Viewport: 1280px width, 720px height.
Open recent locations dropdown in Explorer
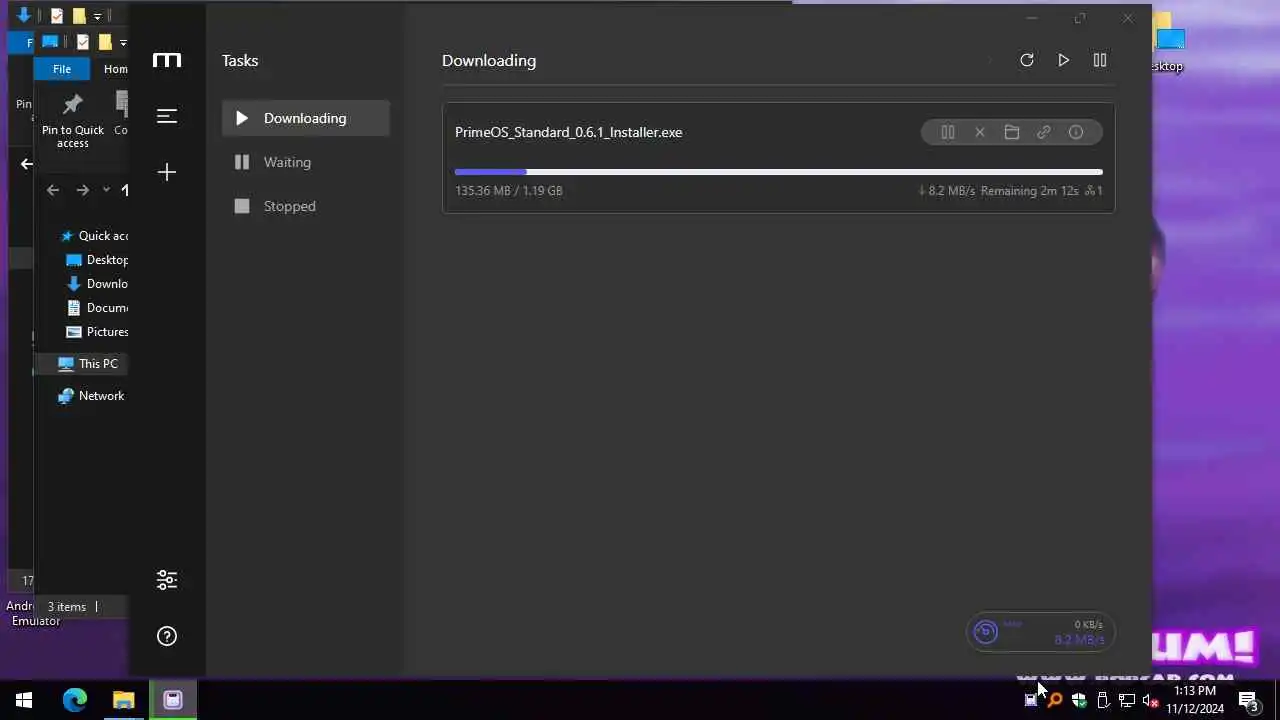[x=106, y=190]
